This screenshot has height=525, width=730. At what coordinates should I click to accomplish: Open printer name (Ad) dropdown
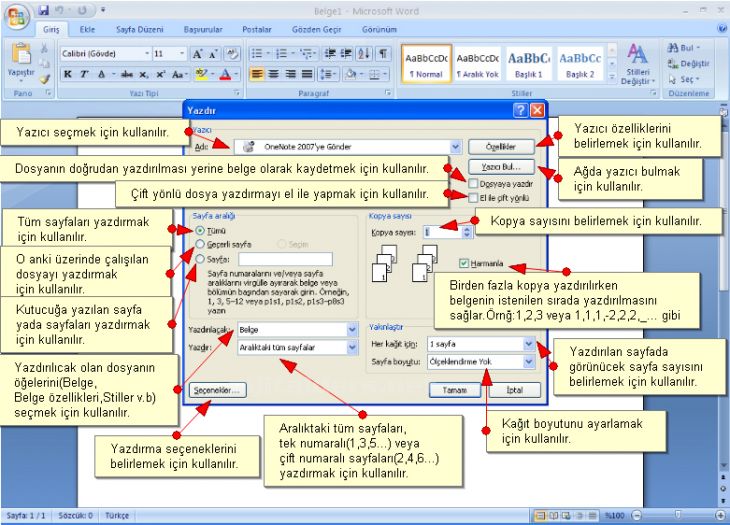(455, 147)
